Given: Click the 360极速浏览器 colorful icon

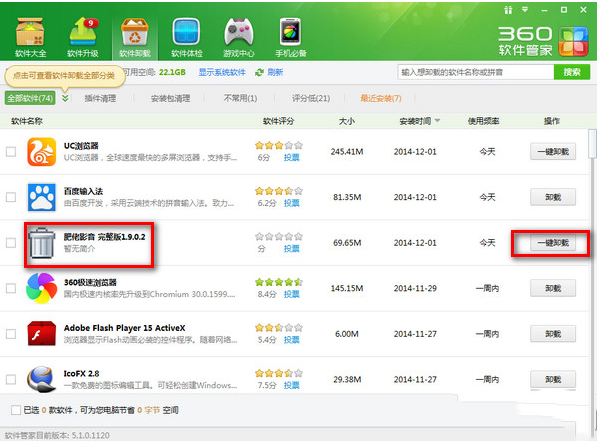Looking at the screenshot, I should click(x=42, y=288).
